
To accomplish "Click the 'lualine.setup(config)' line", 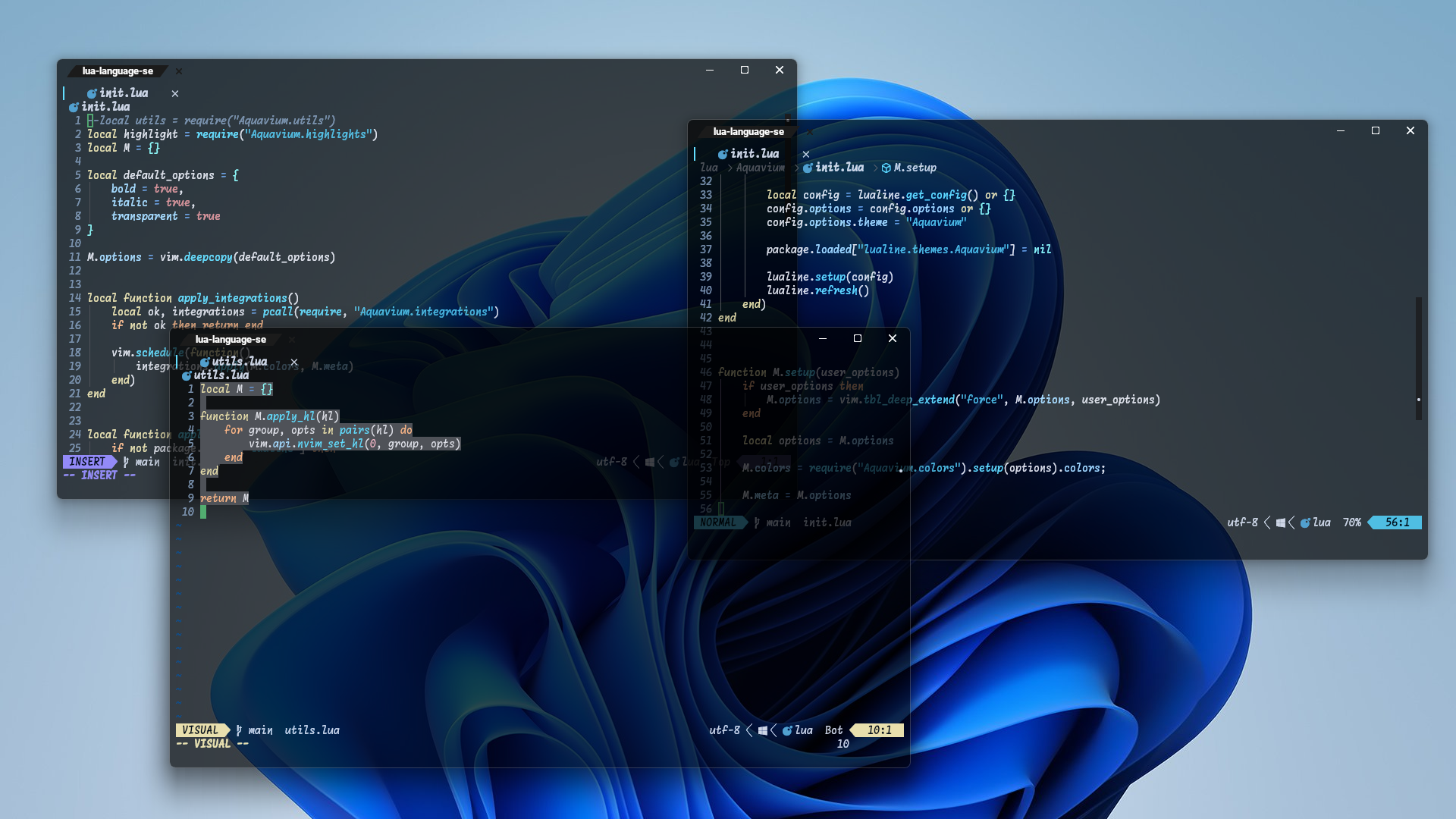I will coord(830,277).
